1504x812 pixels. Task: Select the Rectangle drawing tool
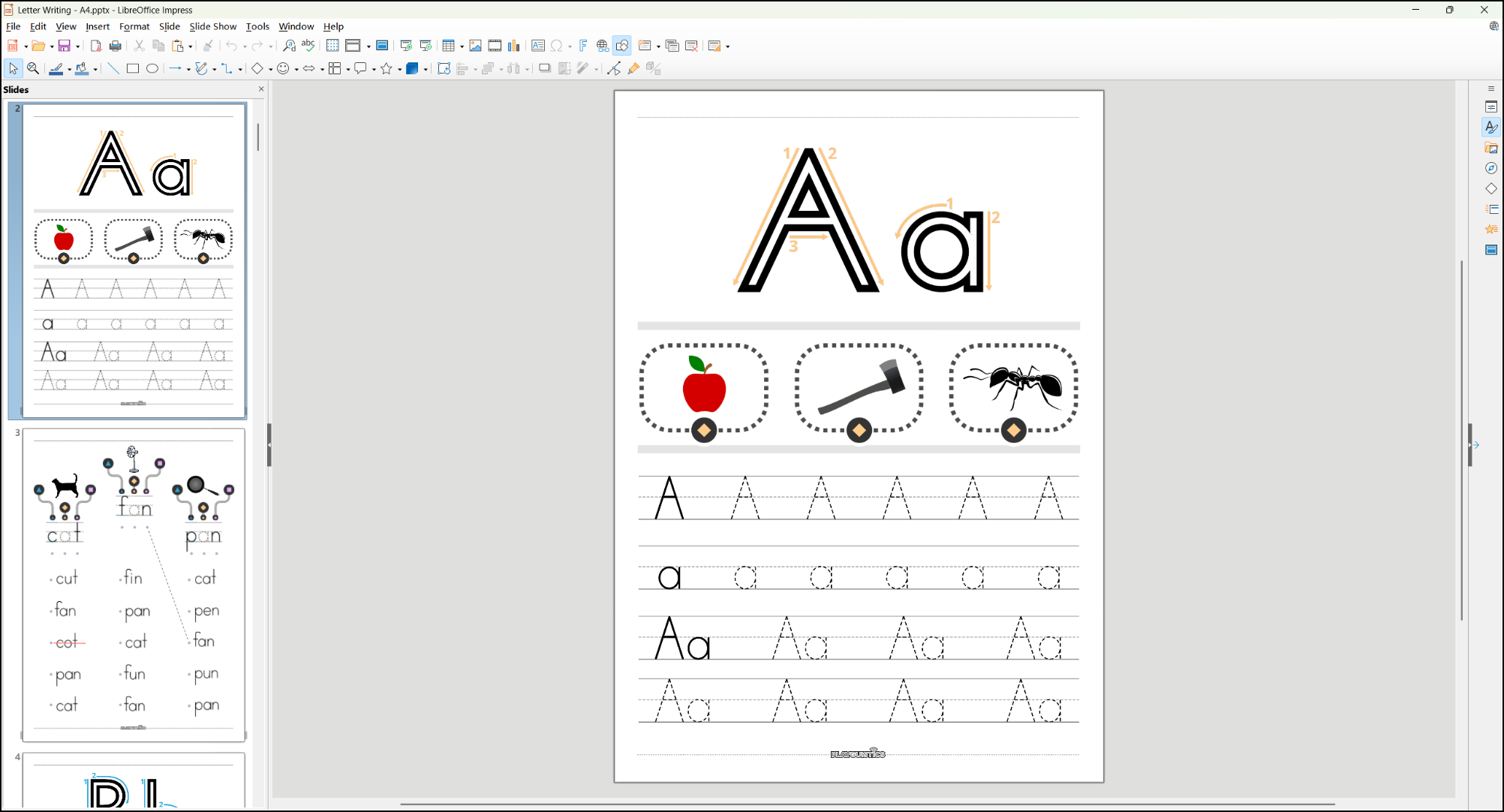(133, 68)
